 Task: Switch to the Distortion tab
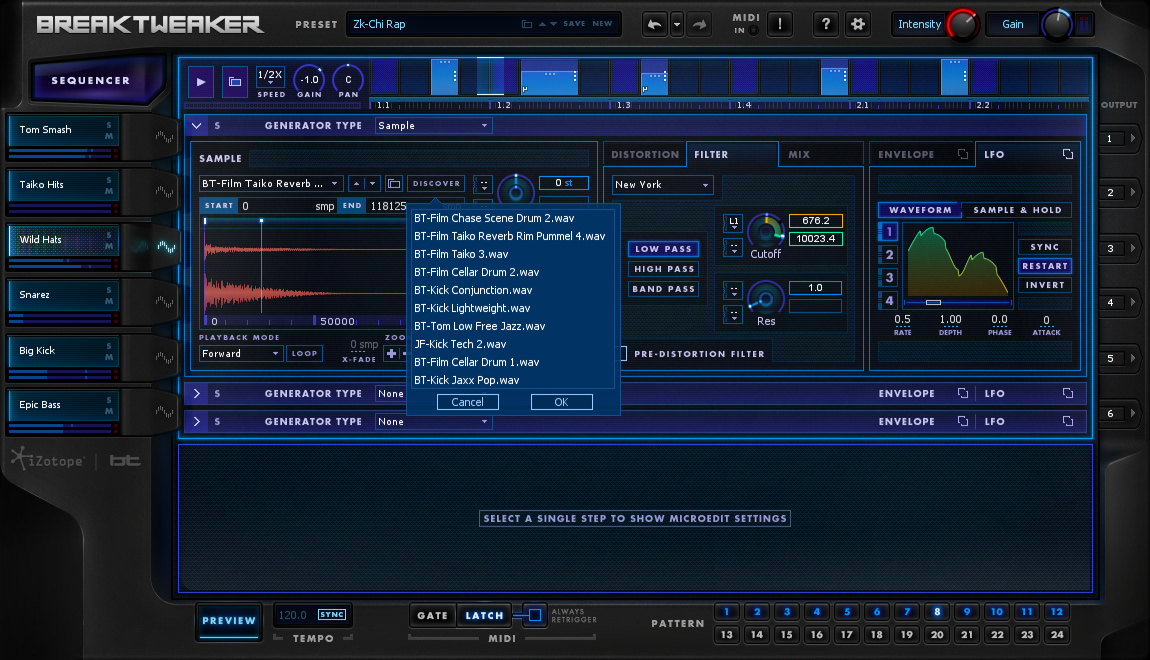pos(645,155)
